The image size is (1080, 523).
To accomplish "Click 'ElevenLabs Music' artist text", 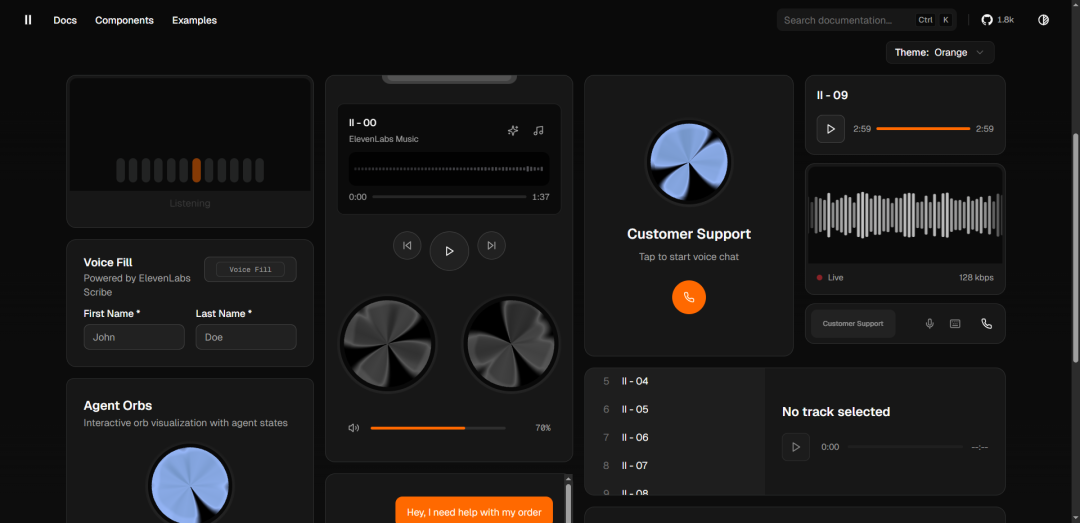I will pos(384,139).
